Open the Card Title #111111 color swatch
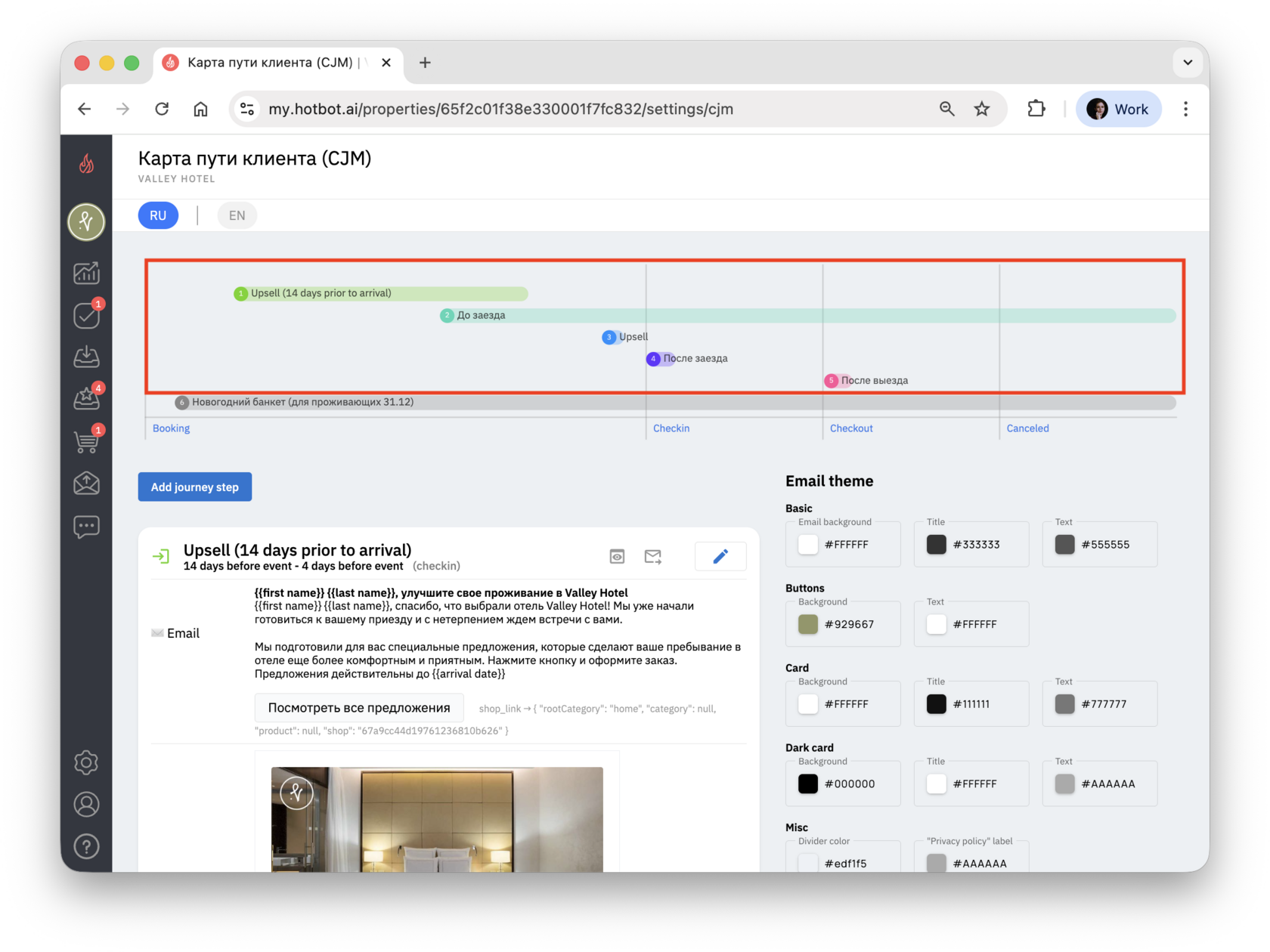1270x952 pixels. (937, 704)
